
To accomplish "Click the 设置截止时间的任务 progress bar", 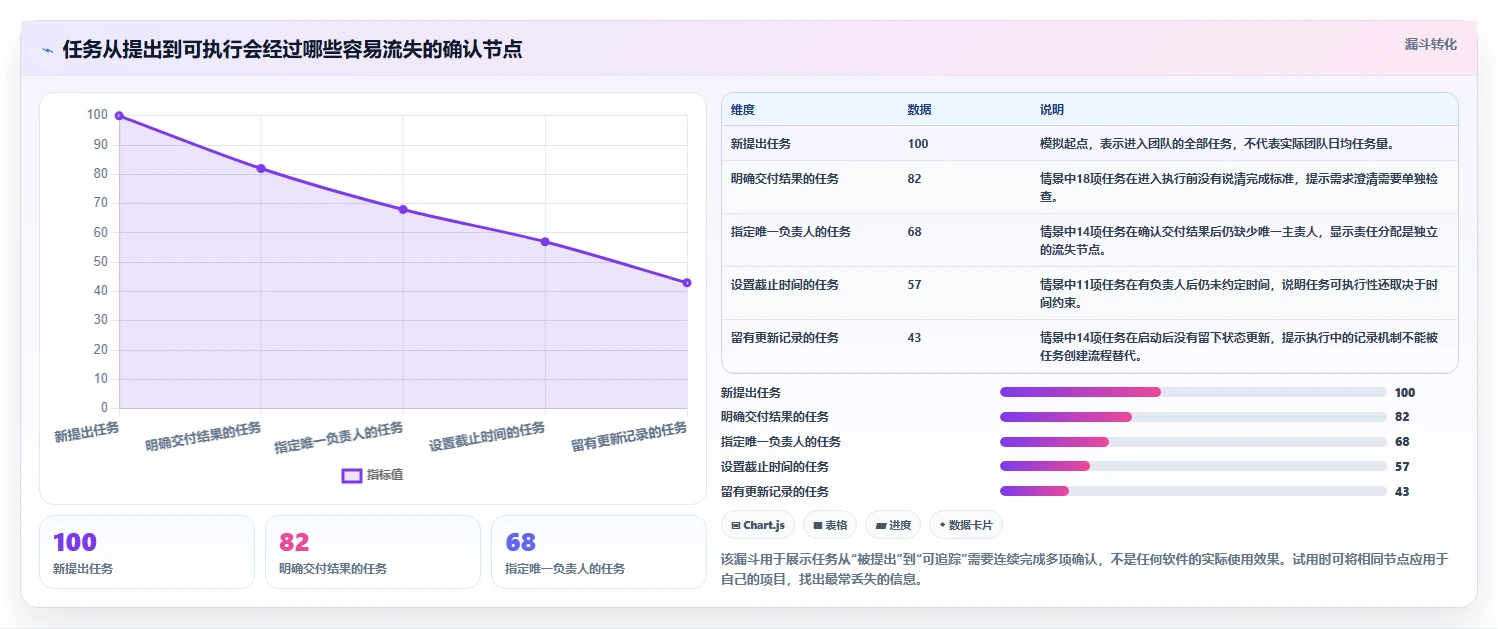I will click(x=1193, y=466).
